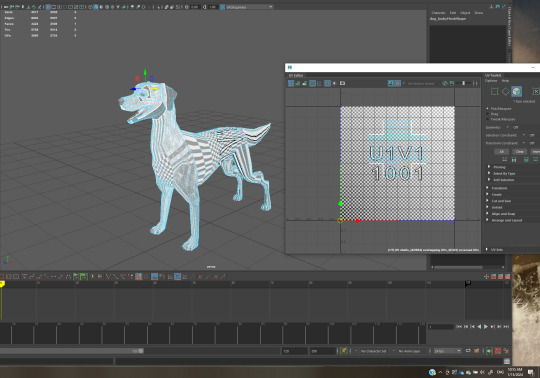This screenshot has width=540, height=378.
Task: Click the Clear selection button
Action: 520,151
